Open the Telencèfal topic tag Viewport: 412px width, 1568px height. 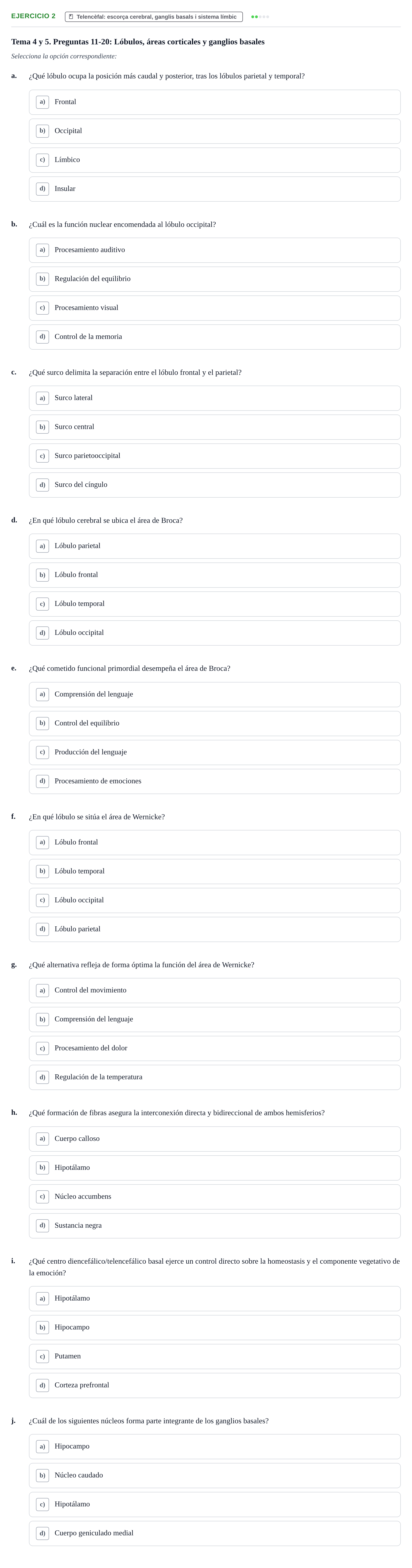click(x=154, y=16)
